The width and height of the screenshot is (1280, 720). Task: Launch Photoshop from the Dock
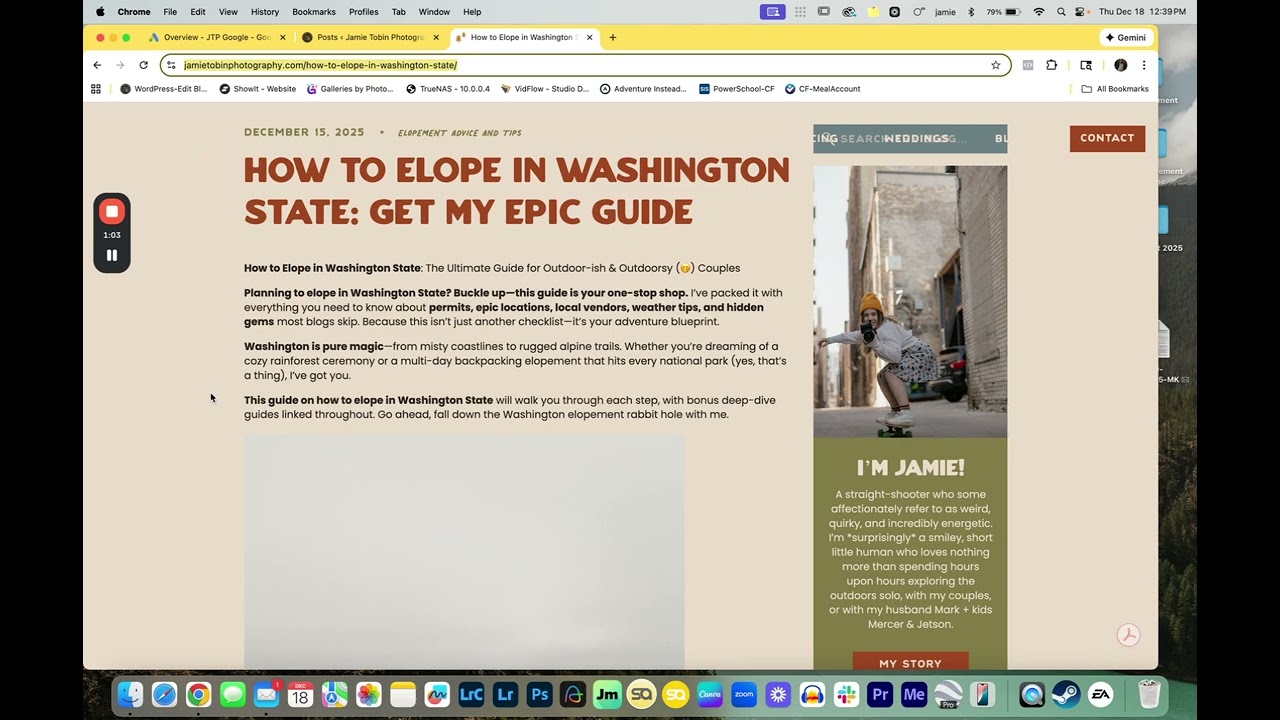[539, 694]
